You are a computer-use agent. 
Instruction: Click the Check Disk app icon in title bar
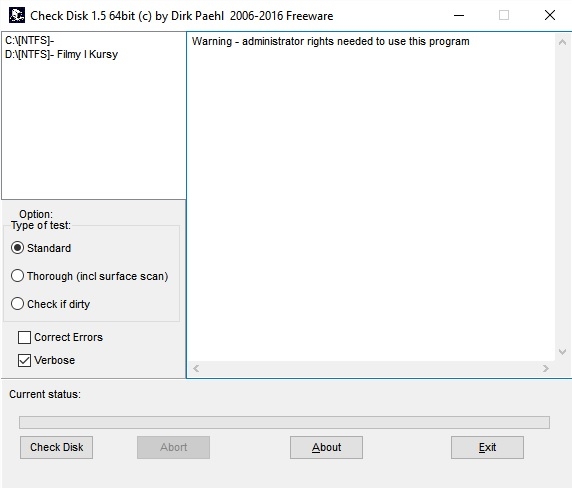click(x=16, y=15)
